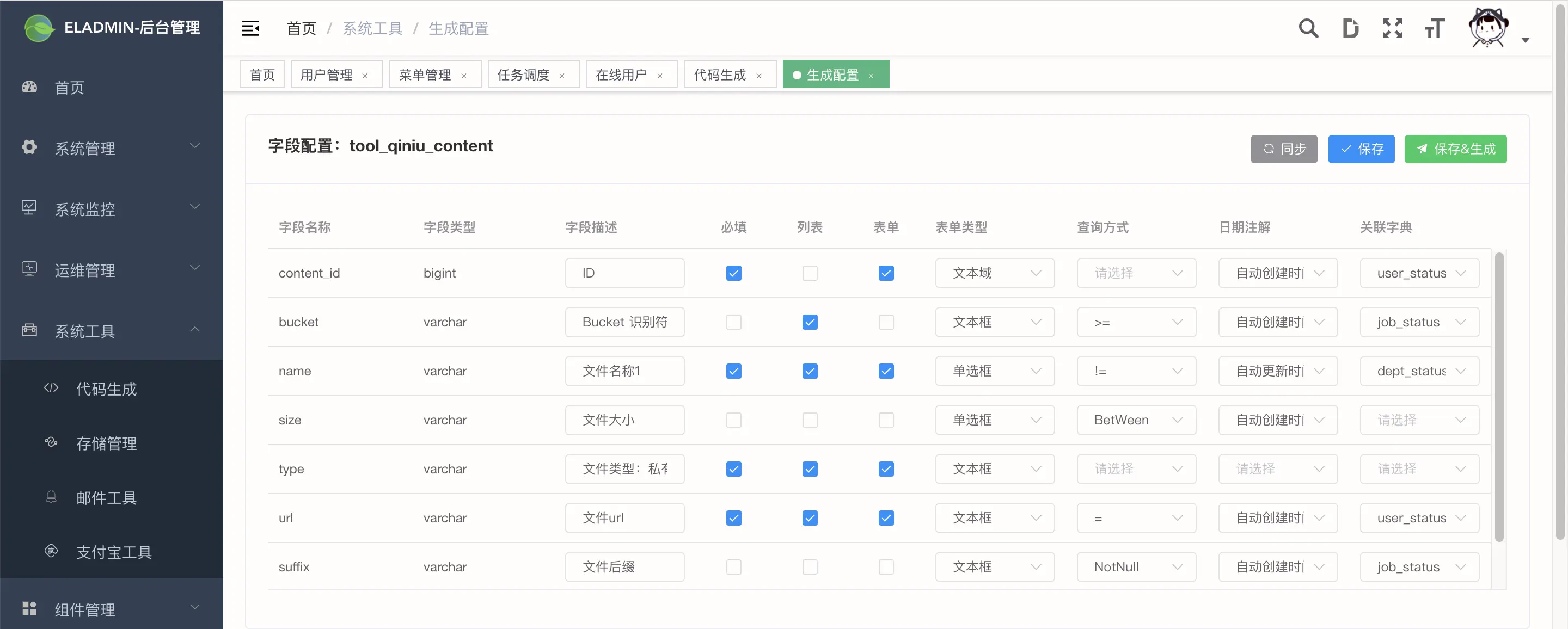This screenshot has height=629, width=1568.
Task: Switch to the 在线用户 tab
Action: click(621, 75)
